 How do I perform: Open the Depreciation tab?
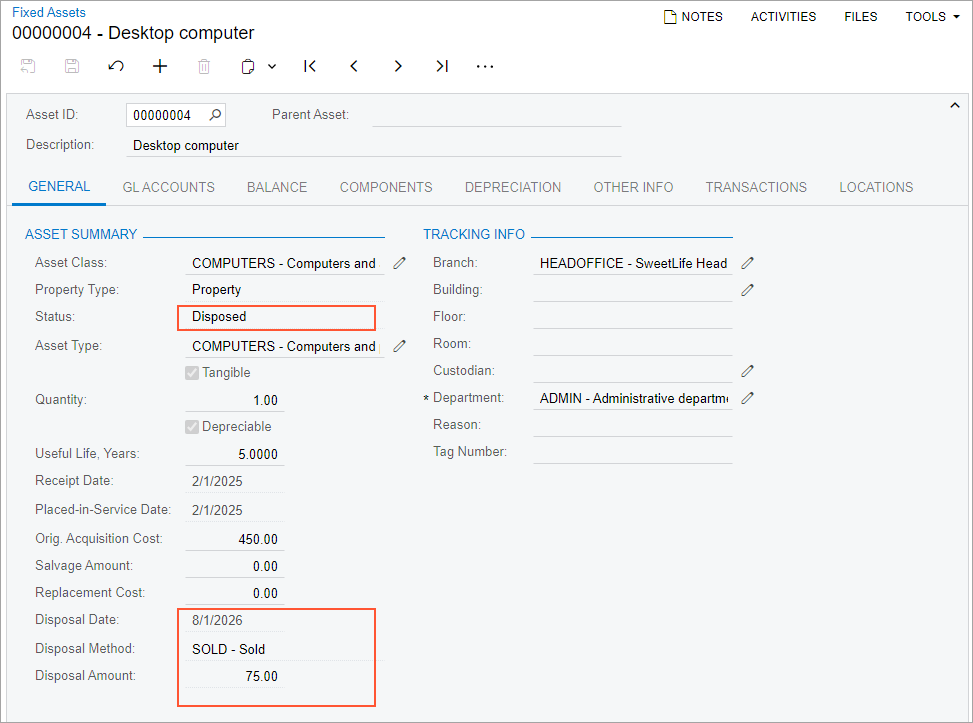click(513, 187)
